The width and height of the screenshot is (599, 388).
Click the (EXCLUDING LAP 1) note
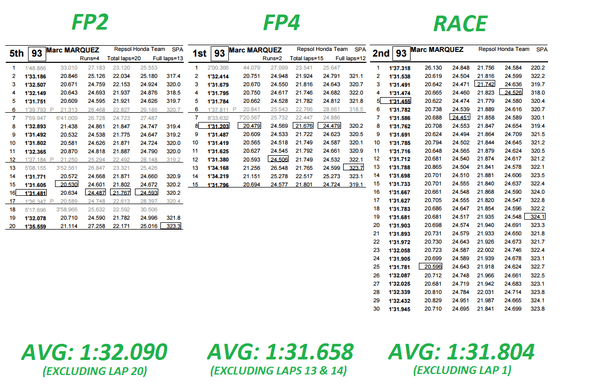[x=462, y=370]
